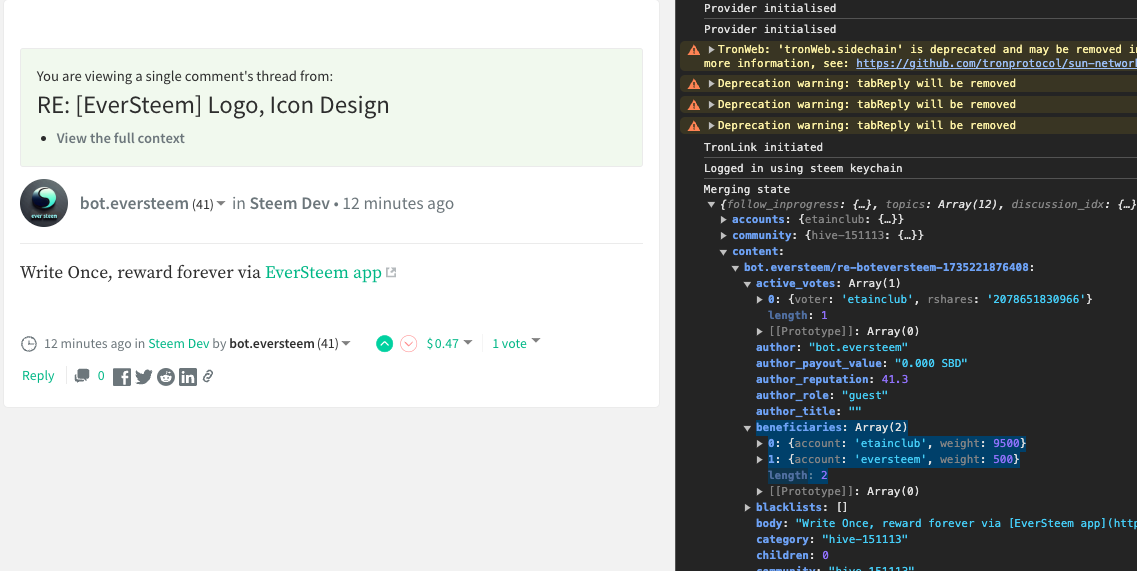Viewport: 1137px width, 571px height.
Task: Click 12 minutes ago timestamp in header
Action: click(398, 204)
